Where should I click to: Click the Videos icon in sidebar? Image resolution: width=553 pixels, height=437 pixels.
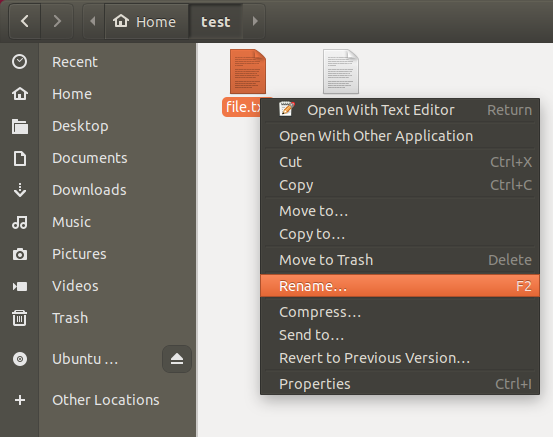20,286
